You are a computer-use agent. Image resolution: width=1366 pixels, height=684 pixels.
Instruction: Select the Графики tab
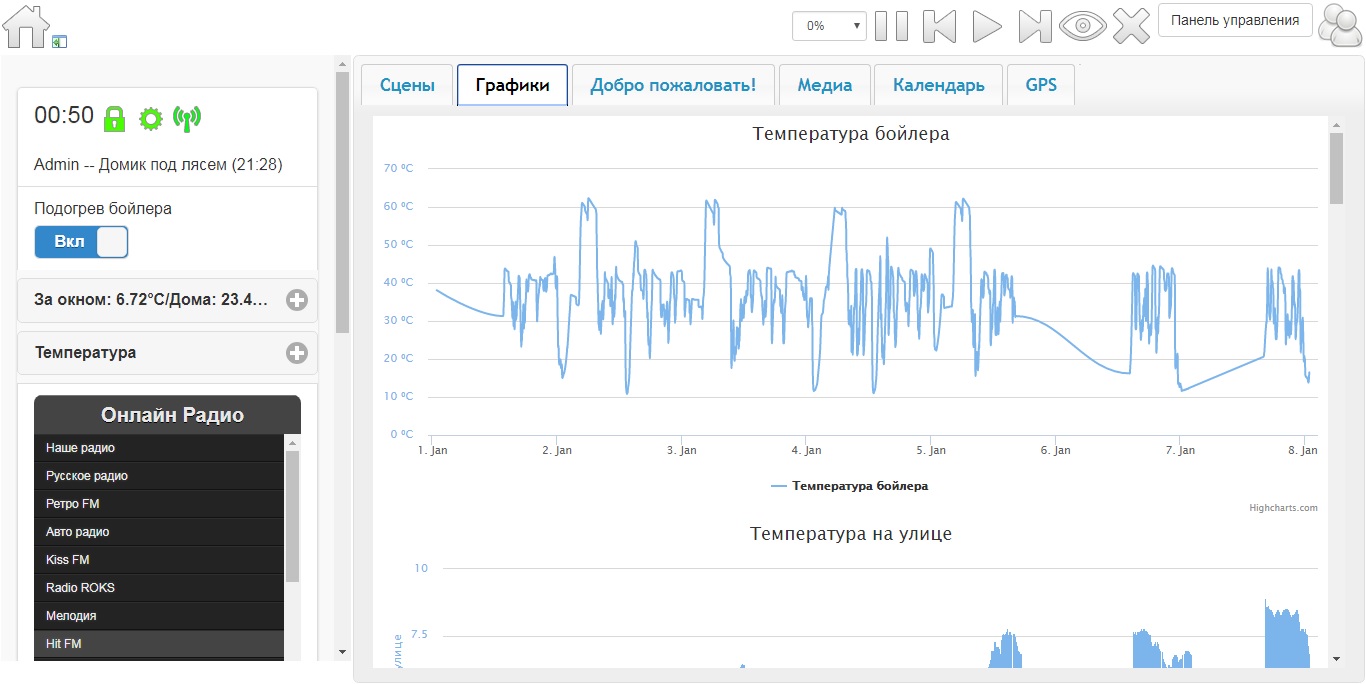click(512, 85)
